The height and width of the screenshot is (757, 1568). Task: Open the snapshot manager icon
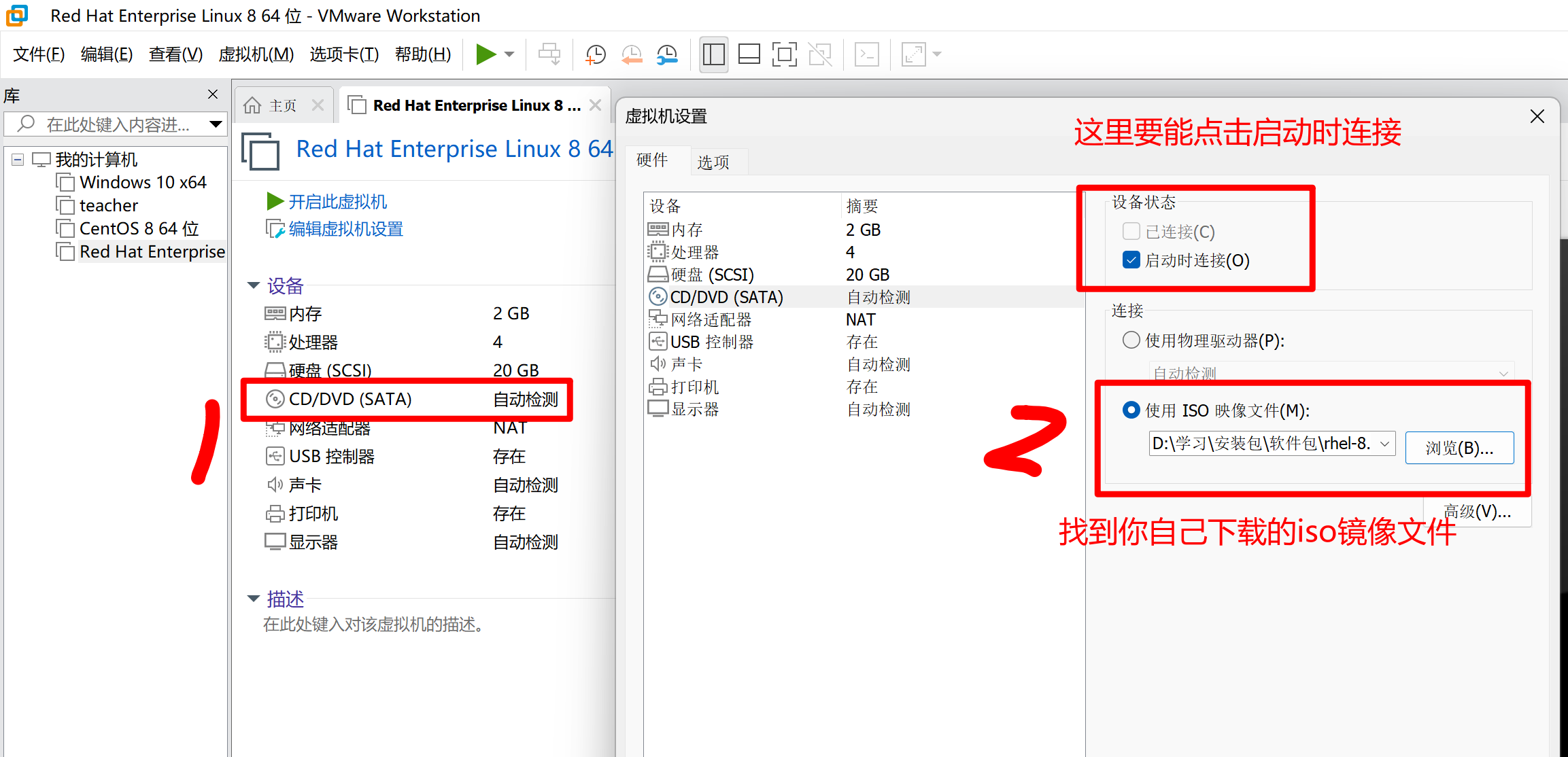click(667, 54)
